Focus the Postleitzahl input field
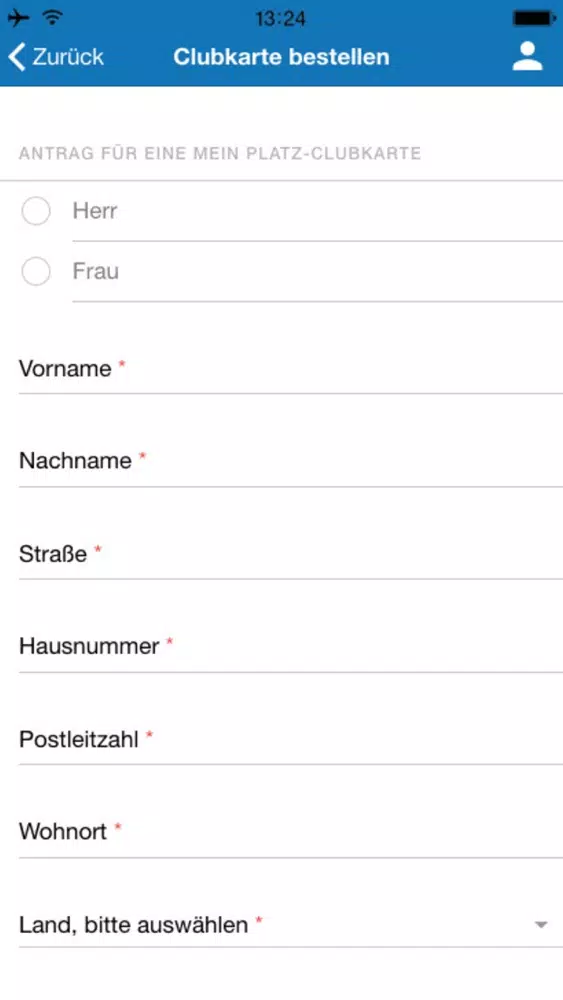563x1000 pixels. (291, 739)
